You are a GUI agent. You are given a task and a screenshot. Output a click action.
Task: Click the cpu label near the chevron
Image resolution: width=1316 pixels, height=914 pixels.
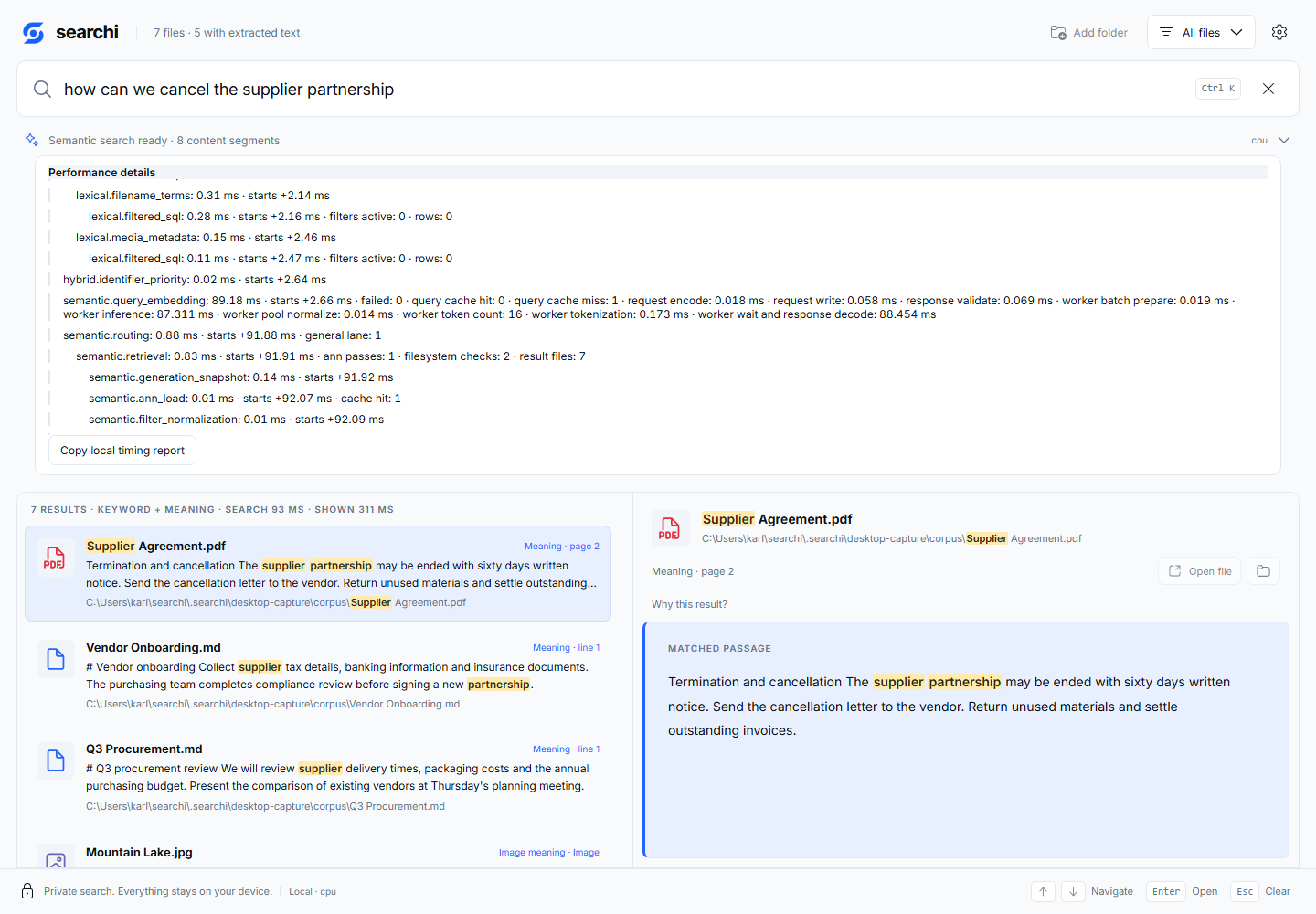click(x=1259, y=141)
